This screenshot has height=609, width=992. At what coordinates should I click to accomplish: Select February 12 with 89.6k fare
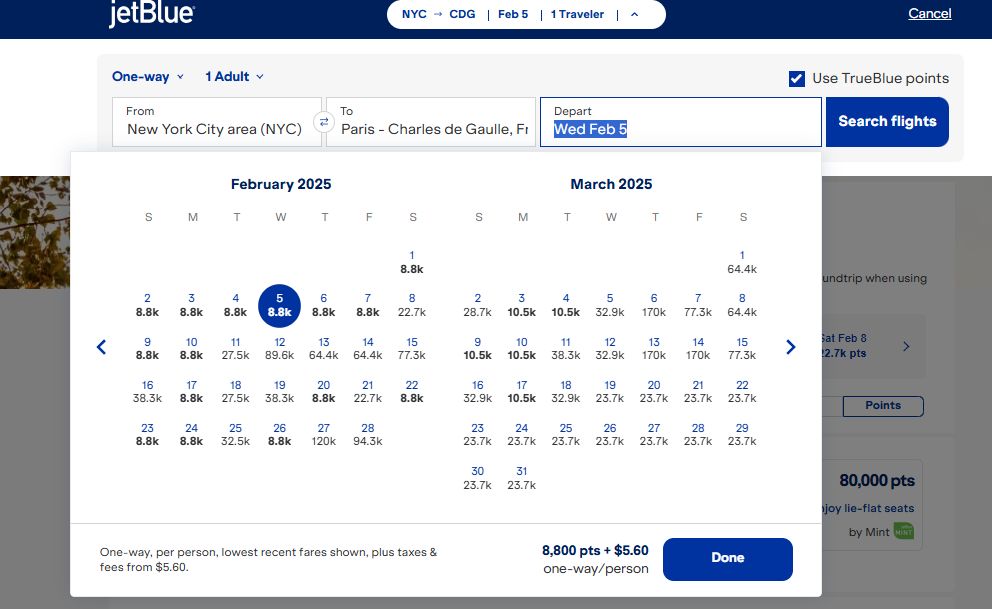tap(280, 348)
